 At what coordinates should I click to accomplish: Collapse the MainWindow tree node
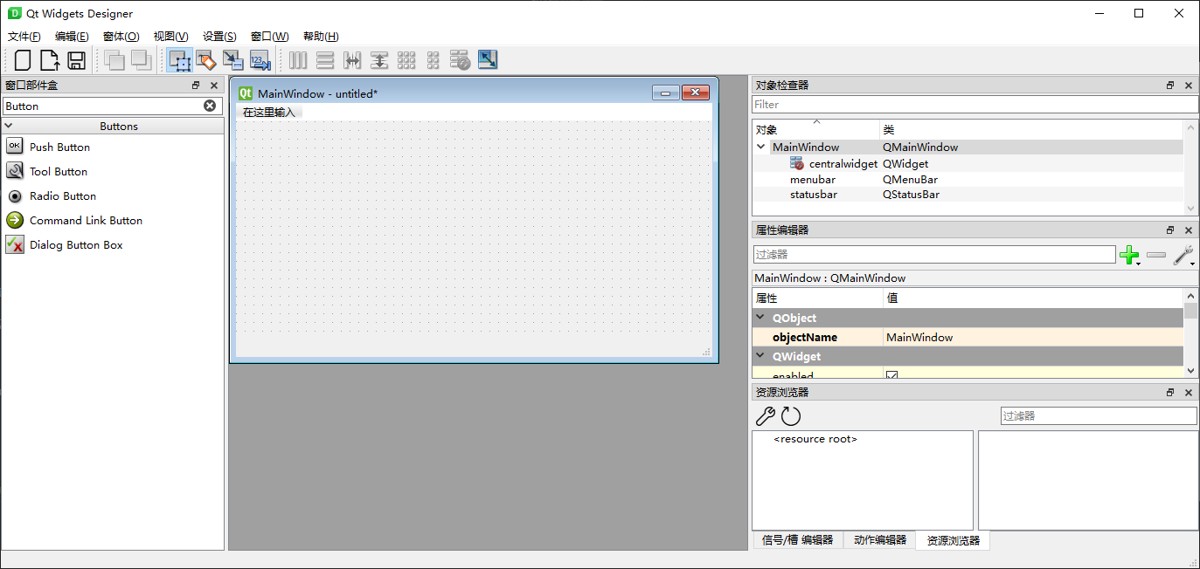click(761, 147)
